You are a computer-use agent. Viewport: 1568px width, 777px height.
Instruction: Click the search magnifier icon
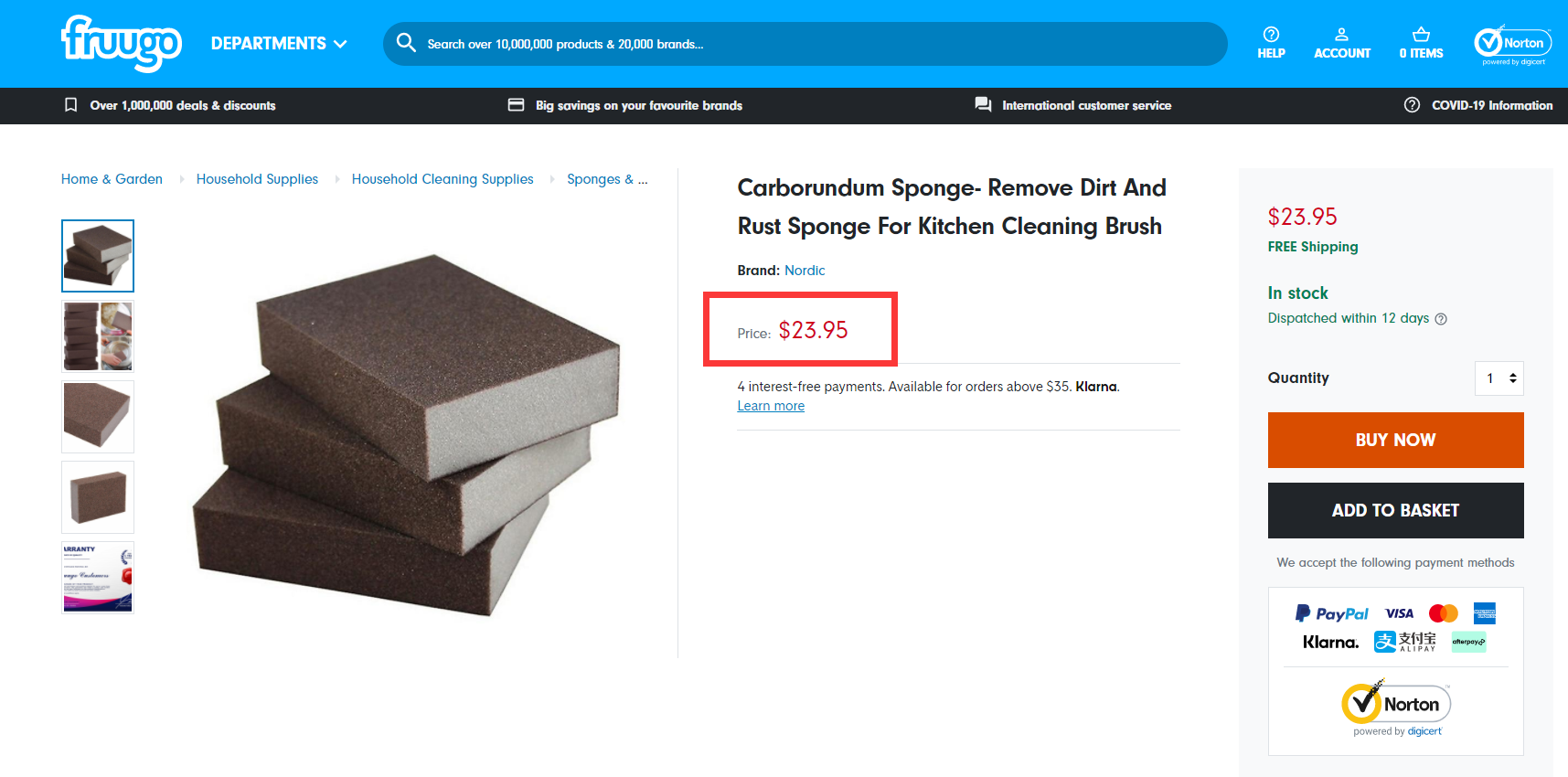point(406,43)
